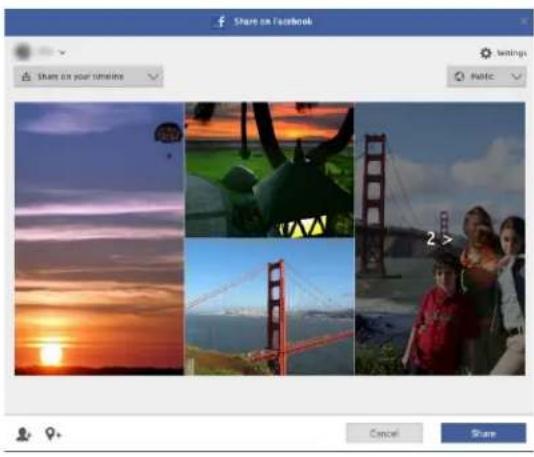Click the tag people icon
This screenshot has width=534, height=457.
[x=23, y=434]
